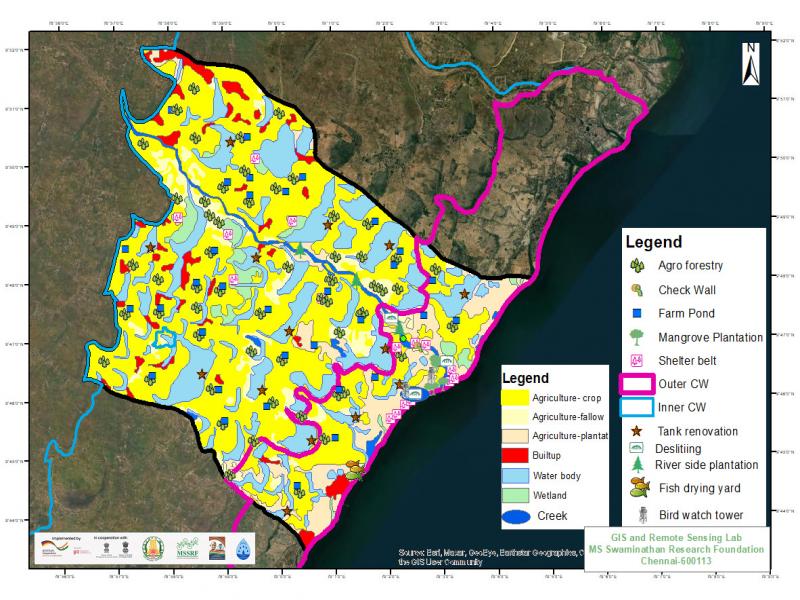This screenshot has height=600, width=800.
Task: Click the Tamil Nadu government emblem logo
Action: 151,548
